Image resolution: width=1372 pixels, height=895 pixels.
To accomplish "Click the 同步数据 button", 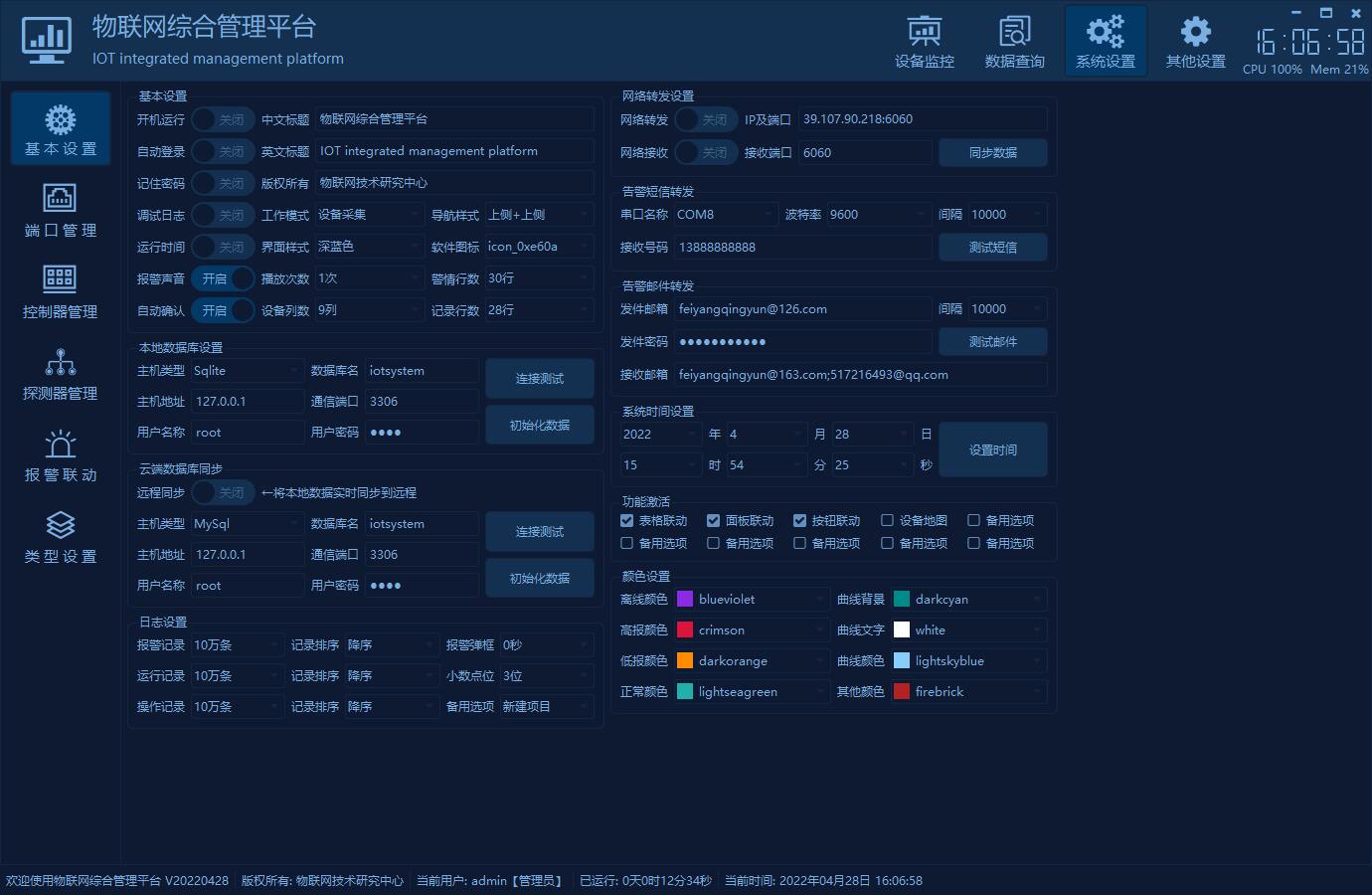I will click(992, 152).
